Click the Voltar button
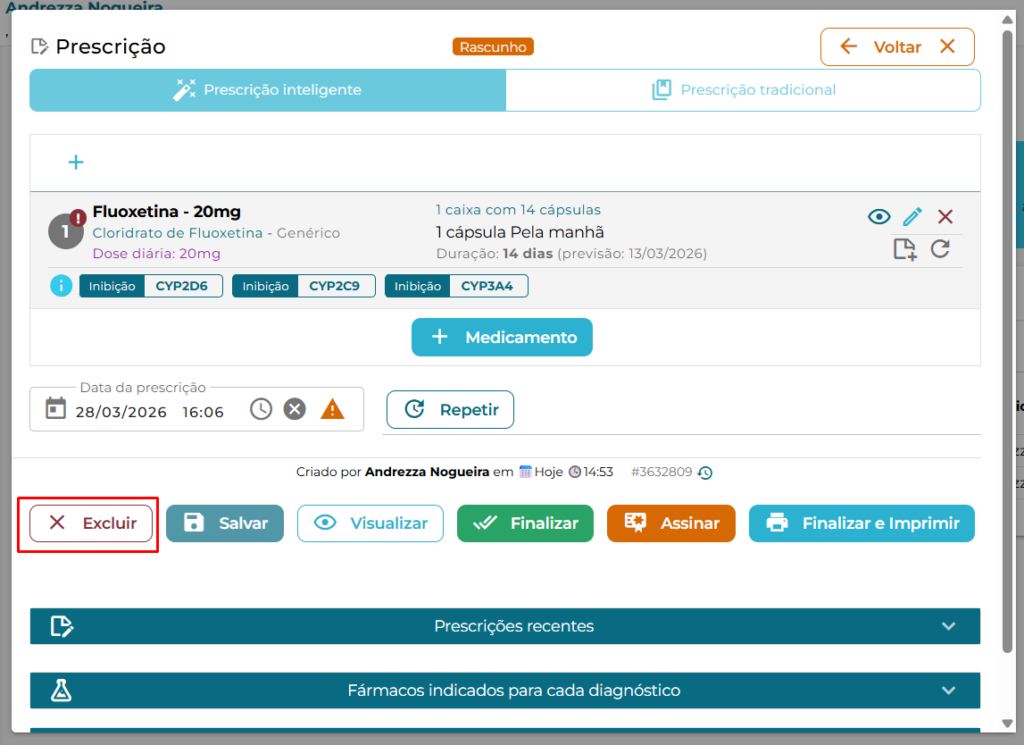Viewport: 1024px width, 745px height. [897, 47]
